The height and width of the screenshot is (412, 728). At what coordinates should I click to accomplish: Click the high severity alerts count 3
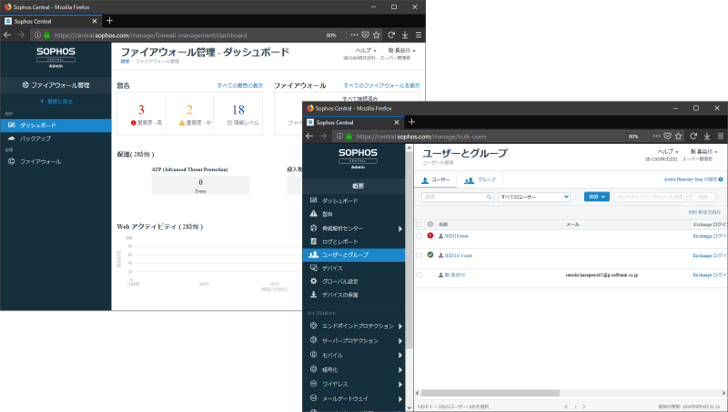141,110
